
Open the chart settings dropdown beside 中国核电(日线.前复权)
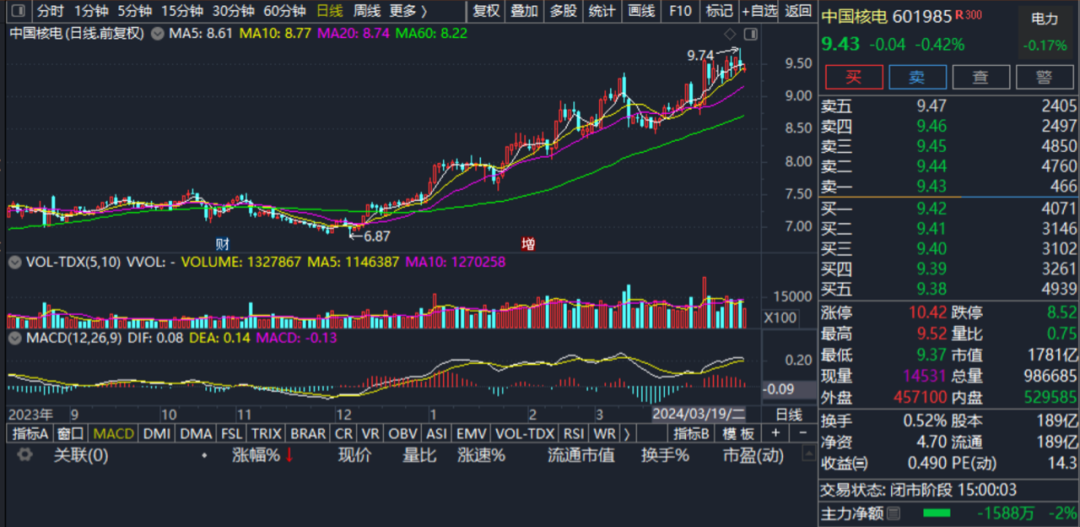coord(157,33)
